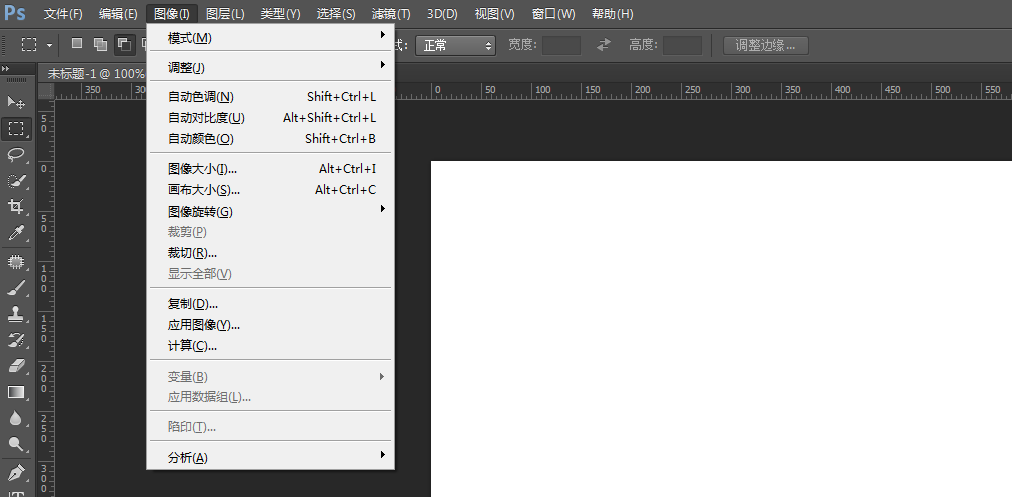This screenshot has height=497, width=1012.
Task: Choose 画布大小(S)... menu entry
Action: (271, 190)
